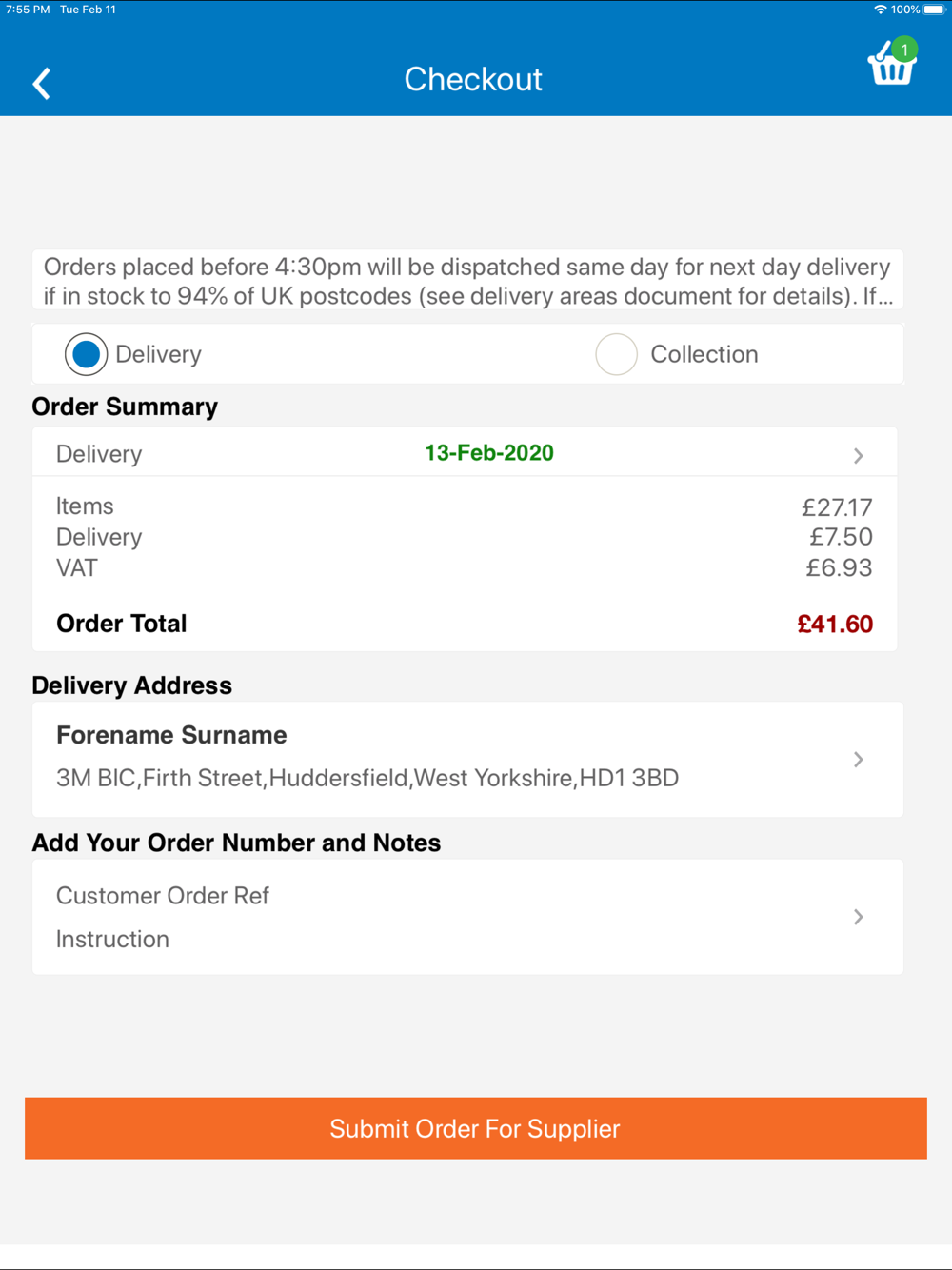The width and height of the screenshot is (952, 1270).
Task: Open the dispatch information notice
Action: click(x=467, y=280)
